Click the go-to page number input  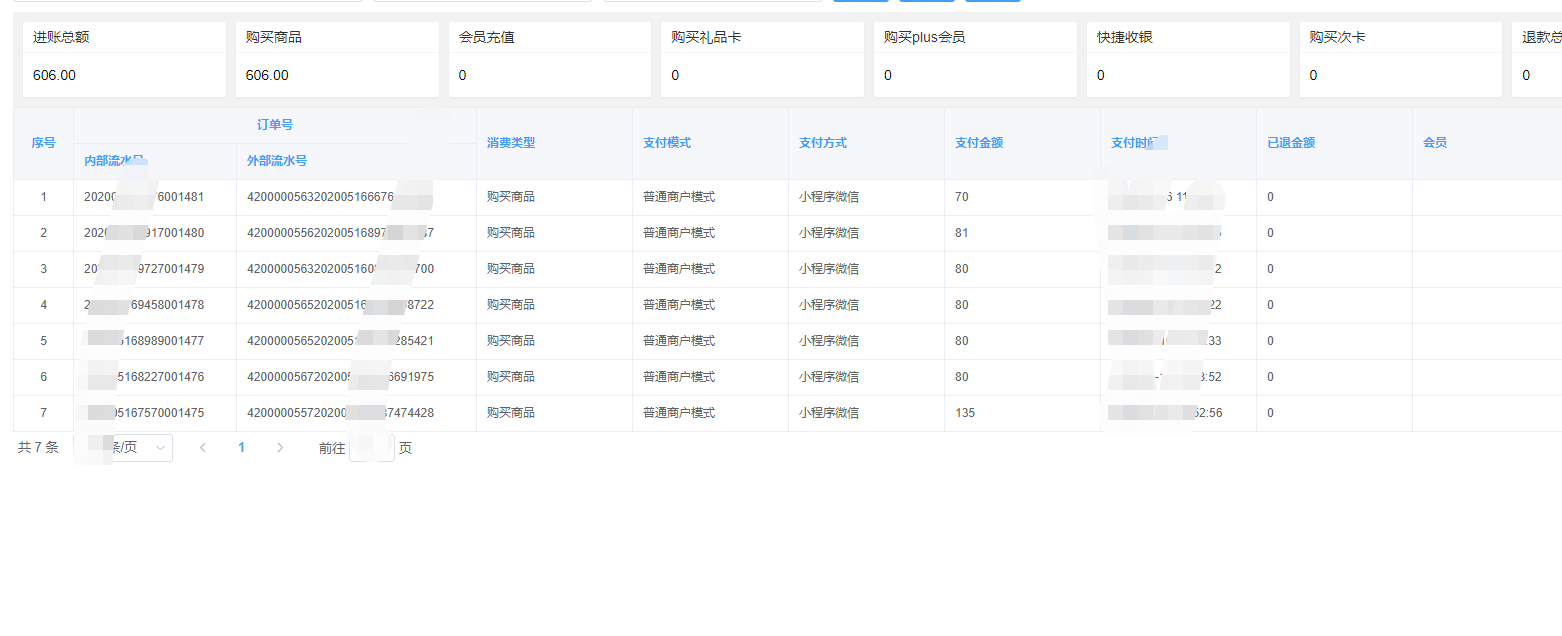click(x=371, y=448)
